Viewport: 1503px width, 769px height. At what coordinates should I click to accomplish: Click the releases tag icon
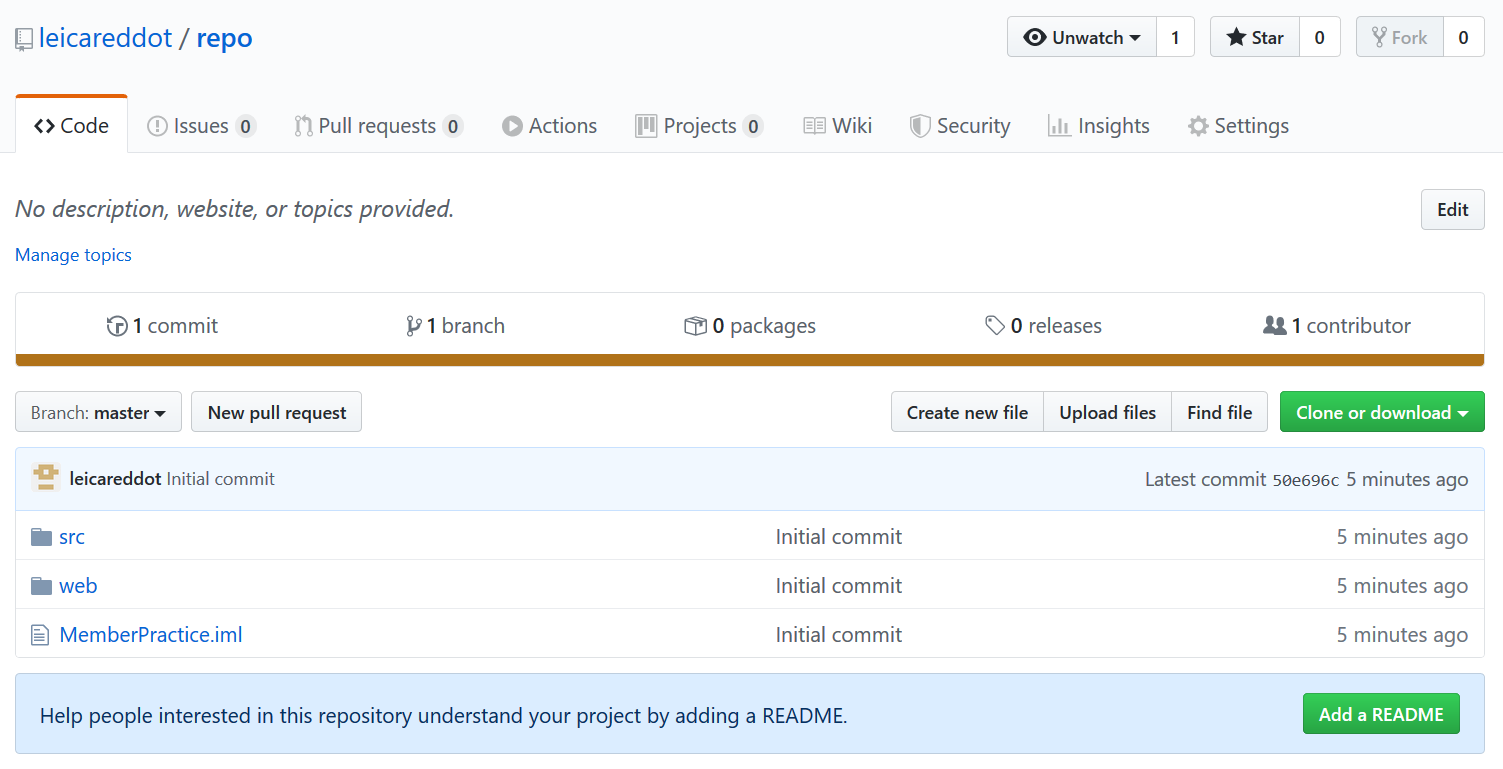tap(994, 326)
